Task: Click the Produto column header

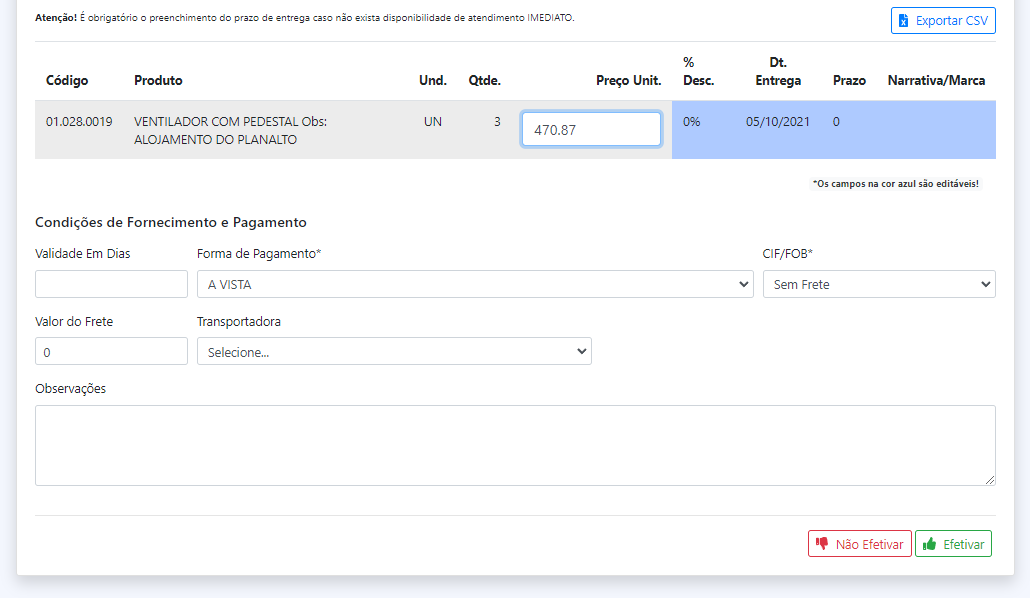Action: pos(158,80)
